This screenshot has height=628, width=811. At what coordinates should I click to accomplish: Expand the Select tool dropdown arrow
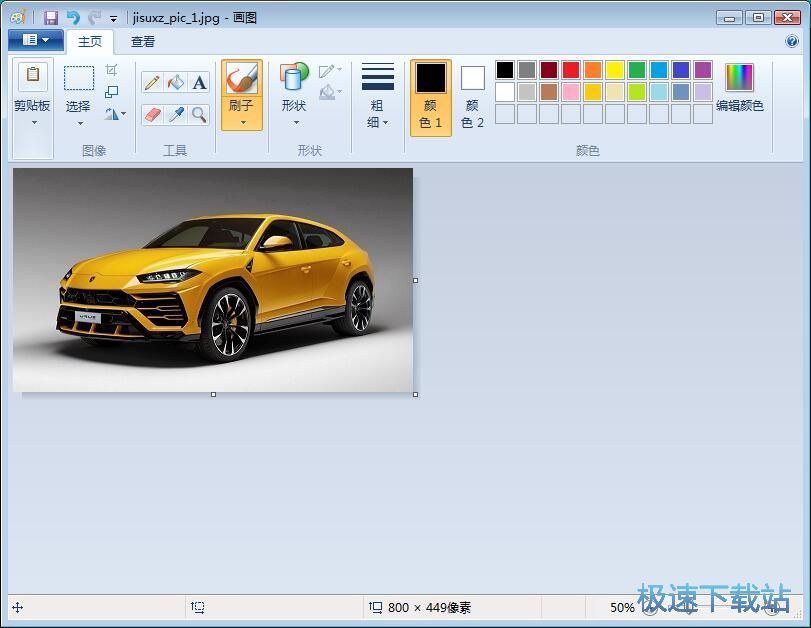click(80, 123)
